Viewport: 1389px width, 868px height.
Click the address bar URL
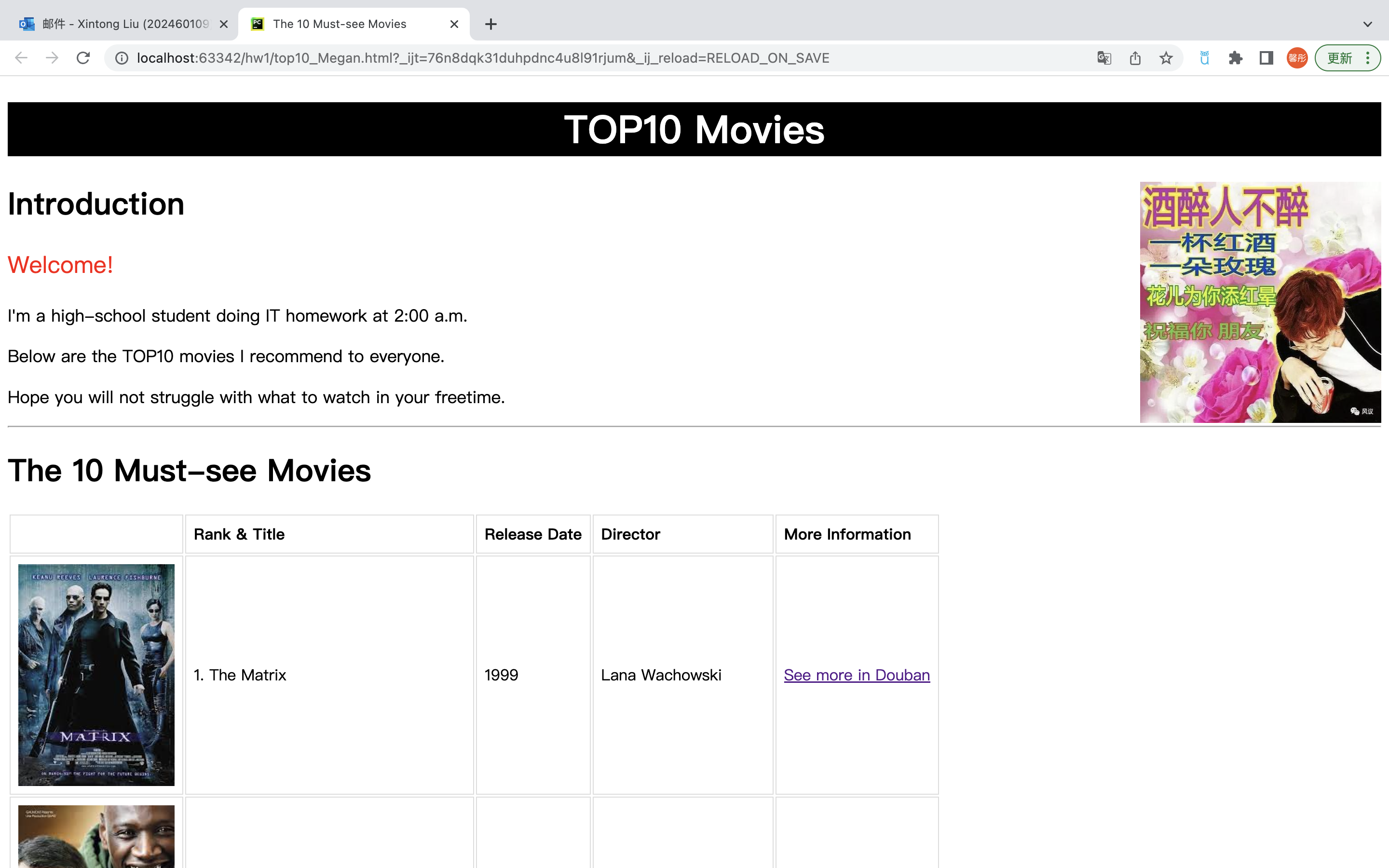click(483, 58)
